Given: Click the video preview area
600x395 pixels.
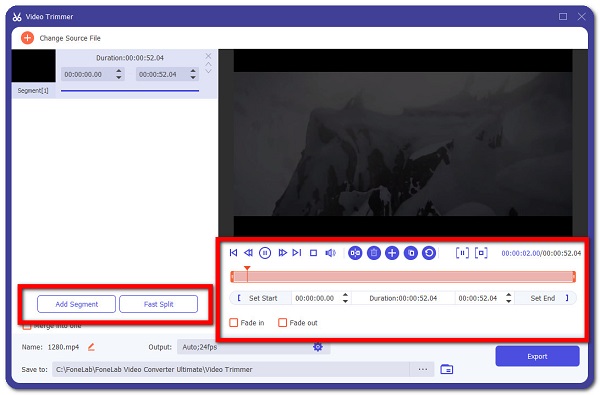Looking at the screenshot, I should pos(403,143).
